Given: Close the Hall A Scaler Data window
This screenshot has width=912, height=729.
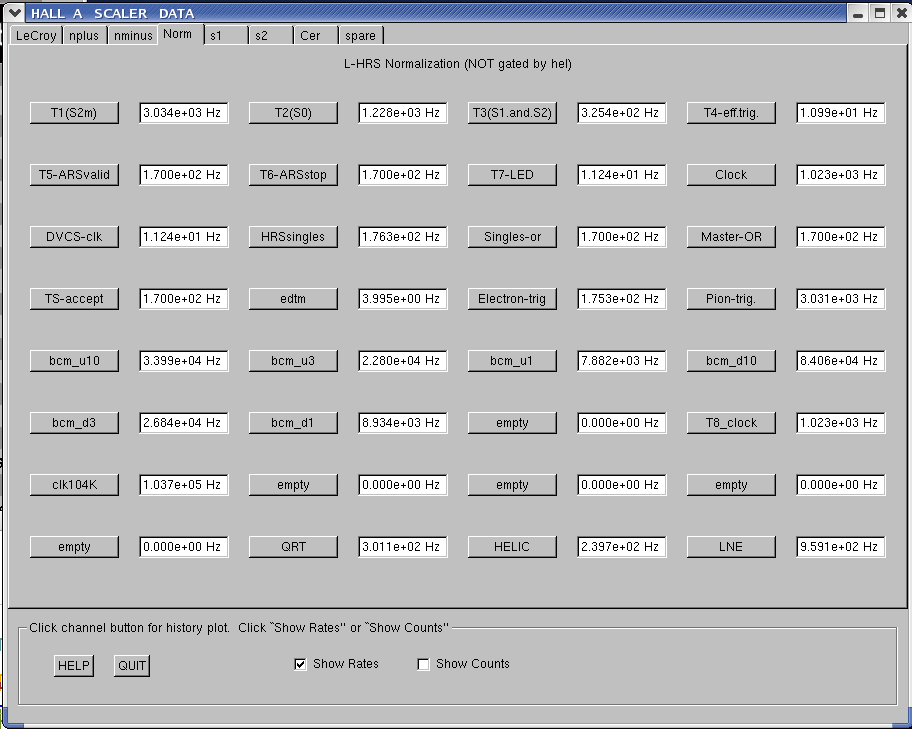Looking at the screenshot, I should click(x=902, y=13).
